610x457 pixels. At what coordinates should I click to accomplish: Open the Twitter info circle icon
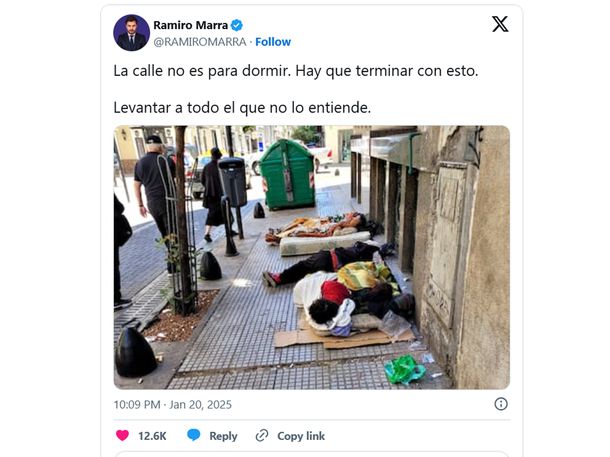pos(501,404)
